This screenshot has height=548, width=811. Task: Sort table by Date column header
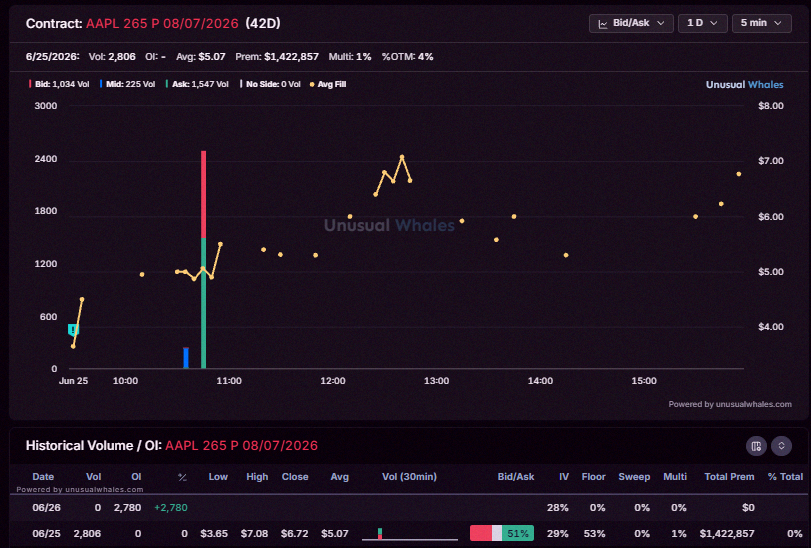(x=43, y=477)
